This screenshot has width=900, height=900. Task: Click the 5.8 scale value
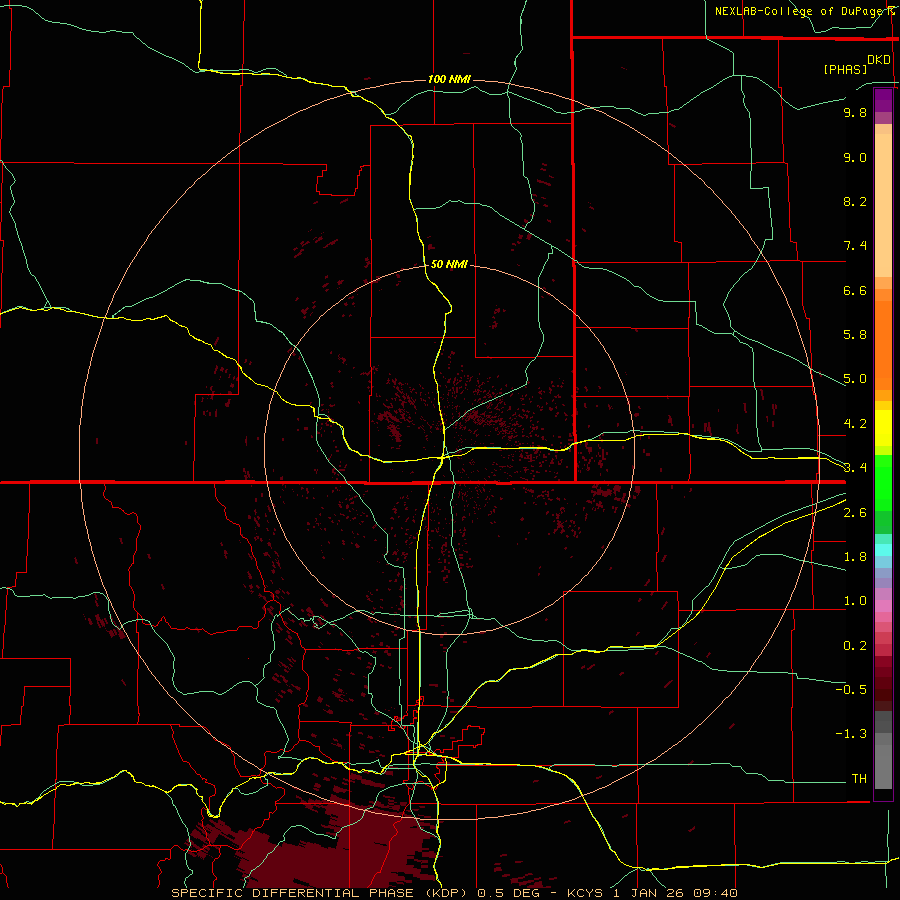point(855,335)
